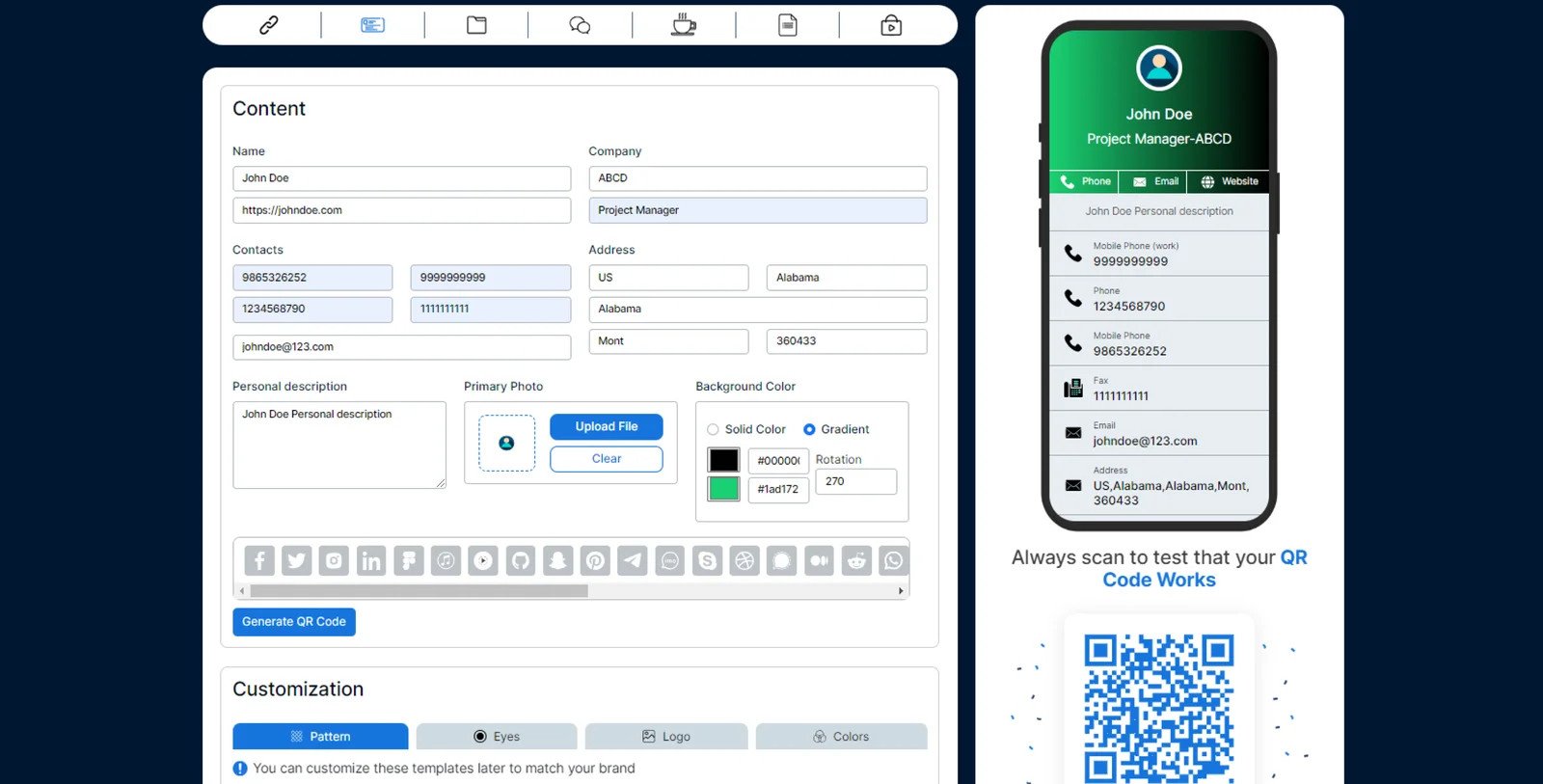Open the green gradient color swatch
Screen dimensions: 1543x784
click(723, 489)
